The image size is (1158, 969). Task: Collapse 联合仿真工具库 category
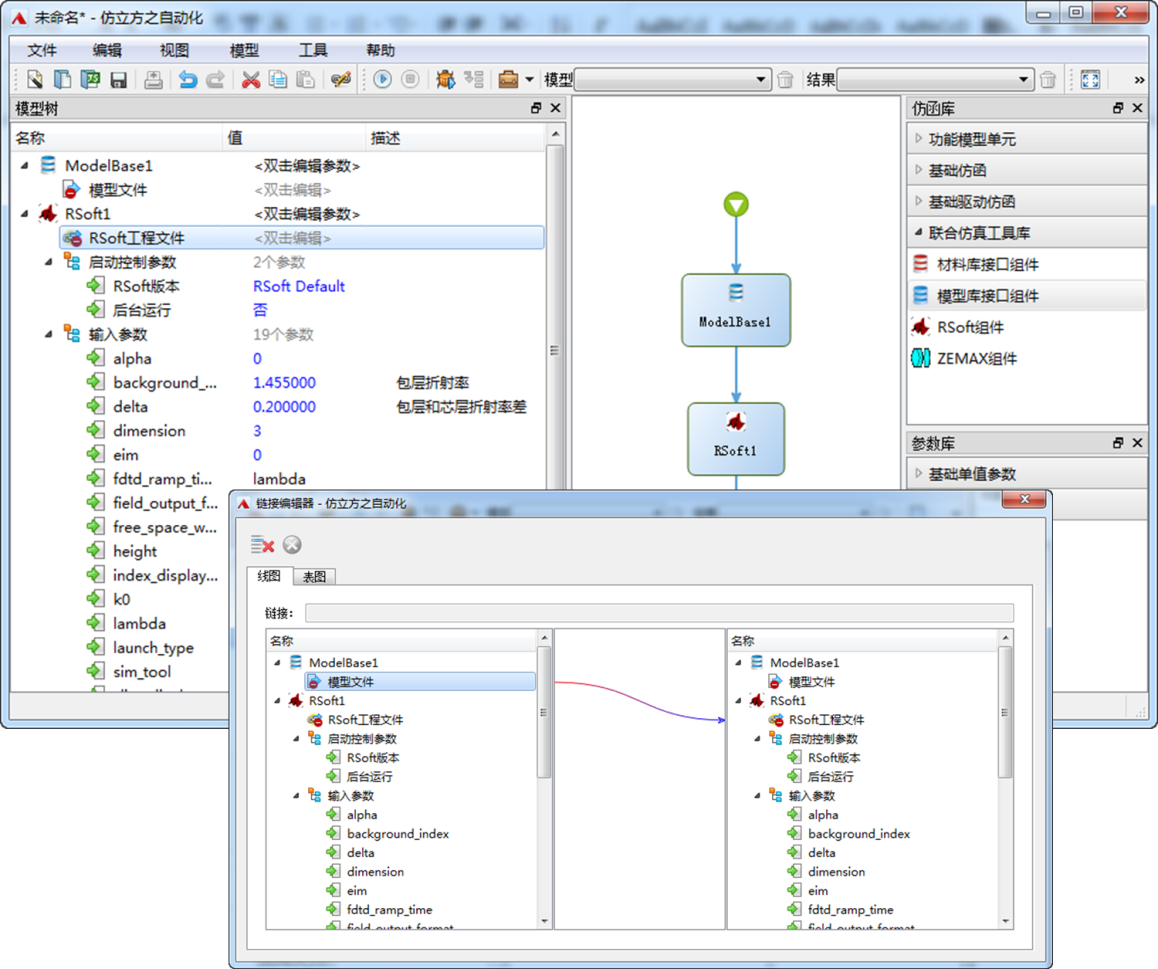(919, 233)
